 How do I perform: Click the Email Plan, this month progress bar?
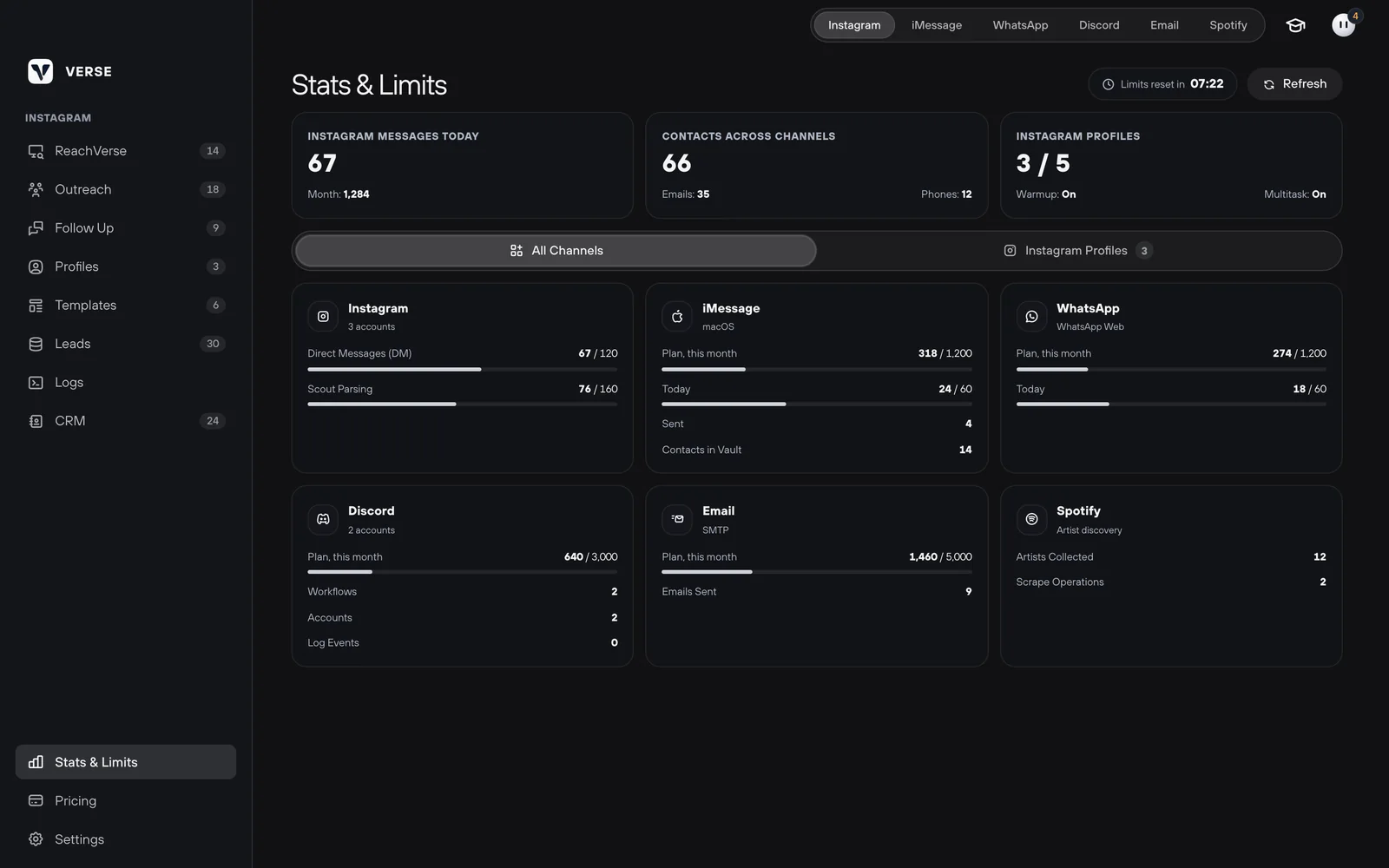tap(817, 572)
